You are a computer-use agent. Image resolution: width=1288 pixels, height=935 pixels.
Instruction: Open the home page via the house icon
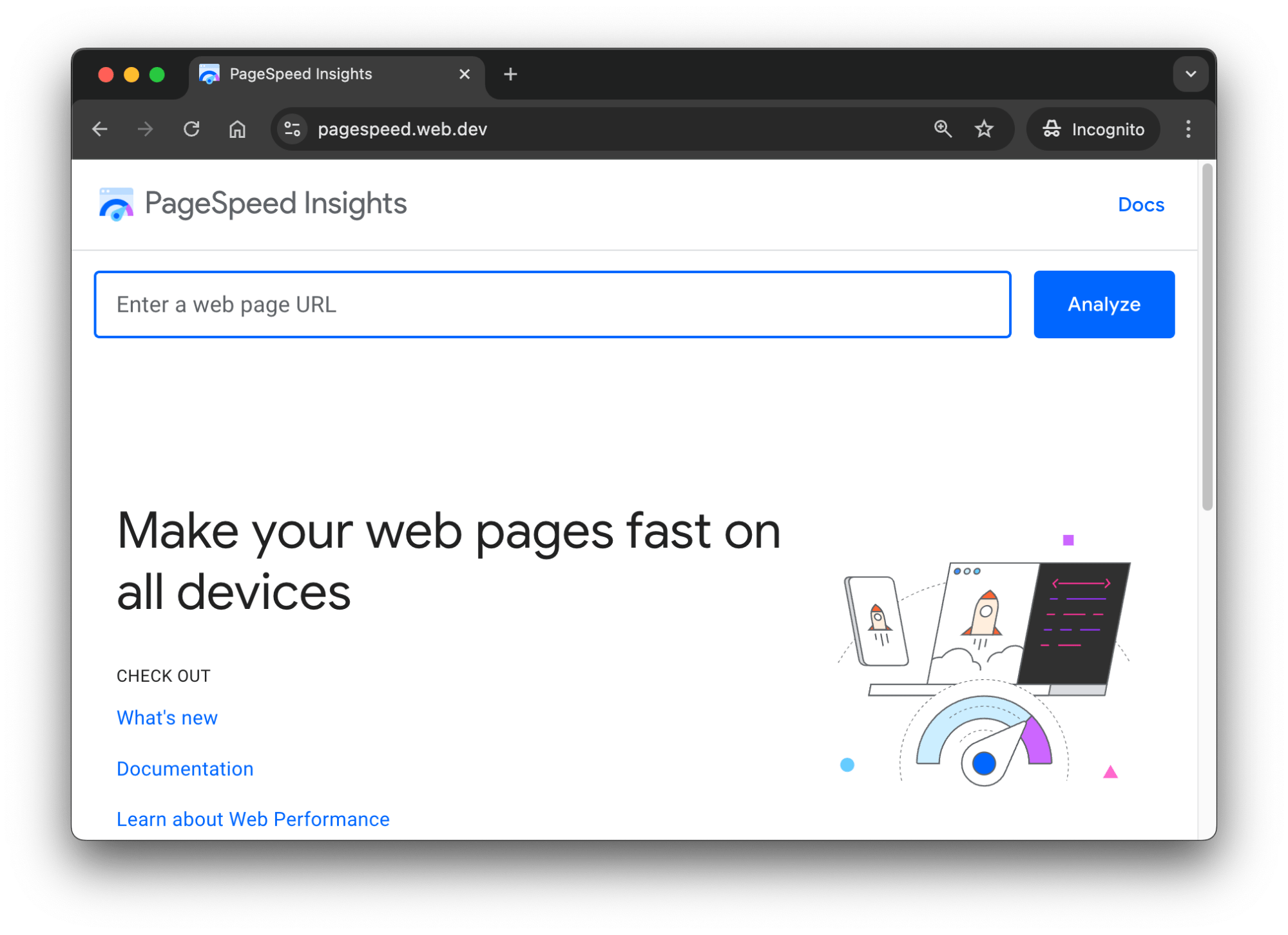click(237, 130)
